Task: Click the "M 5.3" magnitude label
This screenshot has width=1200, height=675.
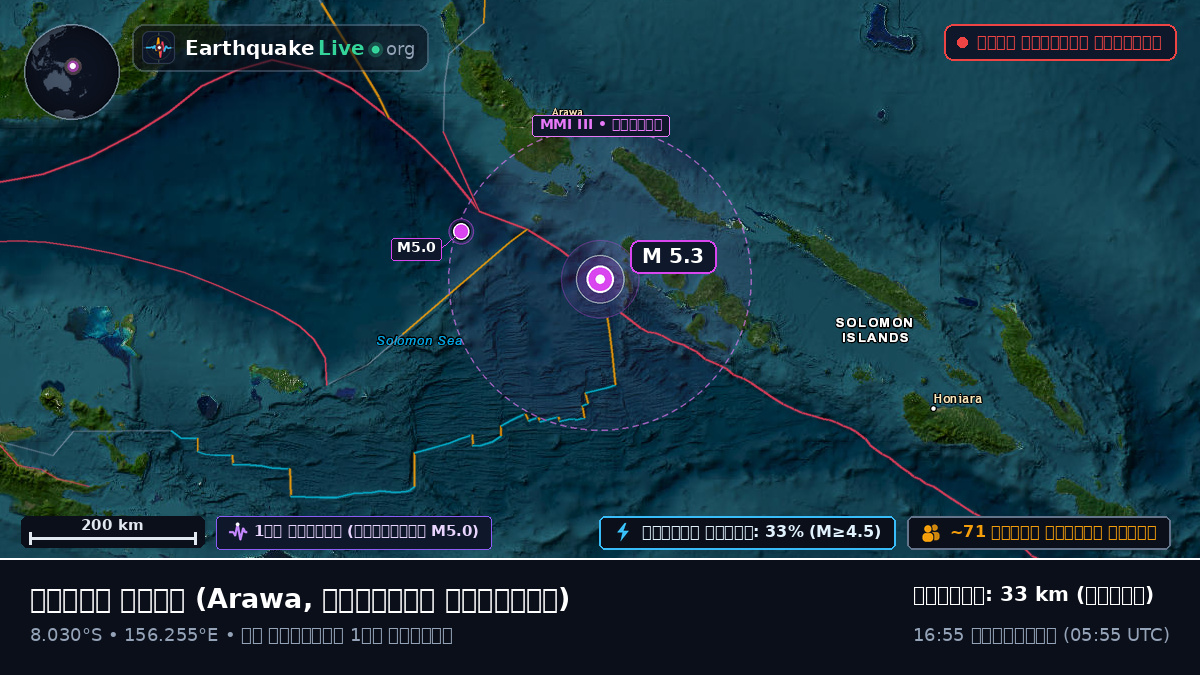Action: (673, 257)
